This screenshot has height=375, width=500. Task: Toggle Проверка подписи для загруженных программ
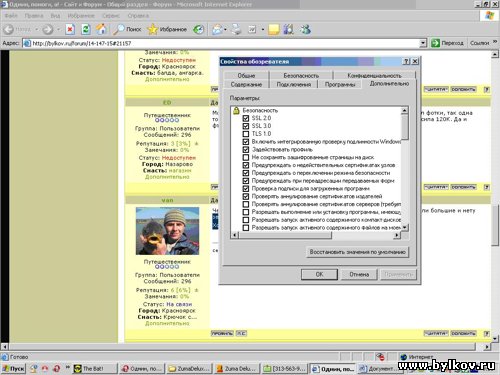click(246, 188)
